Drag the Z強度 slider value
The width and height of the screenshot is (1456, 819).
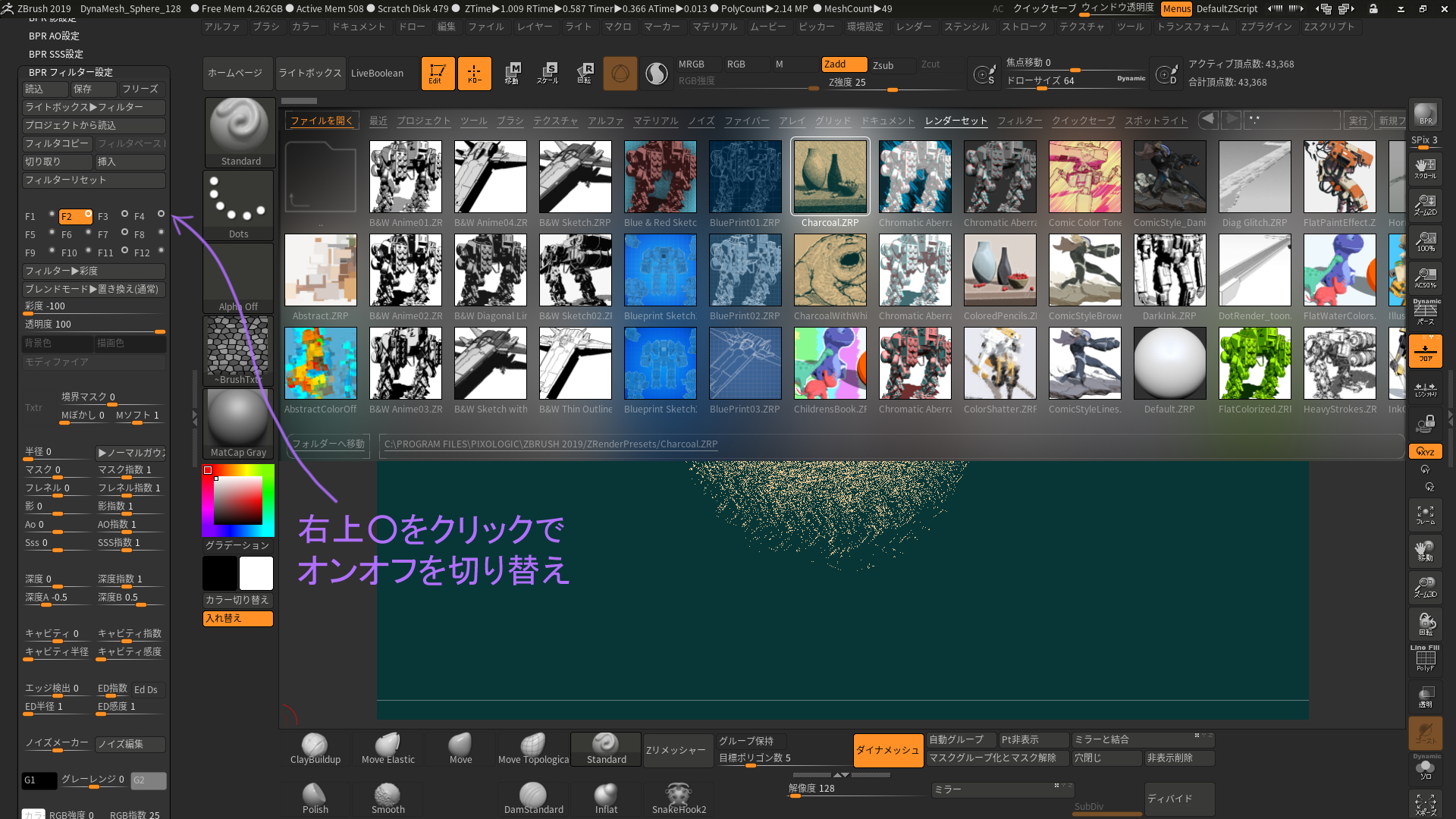[888, 88]
